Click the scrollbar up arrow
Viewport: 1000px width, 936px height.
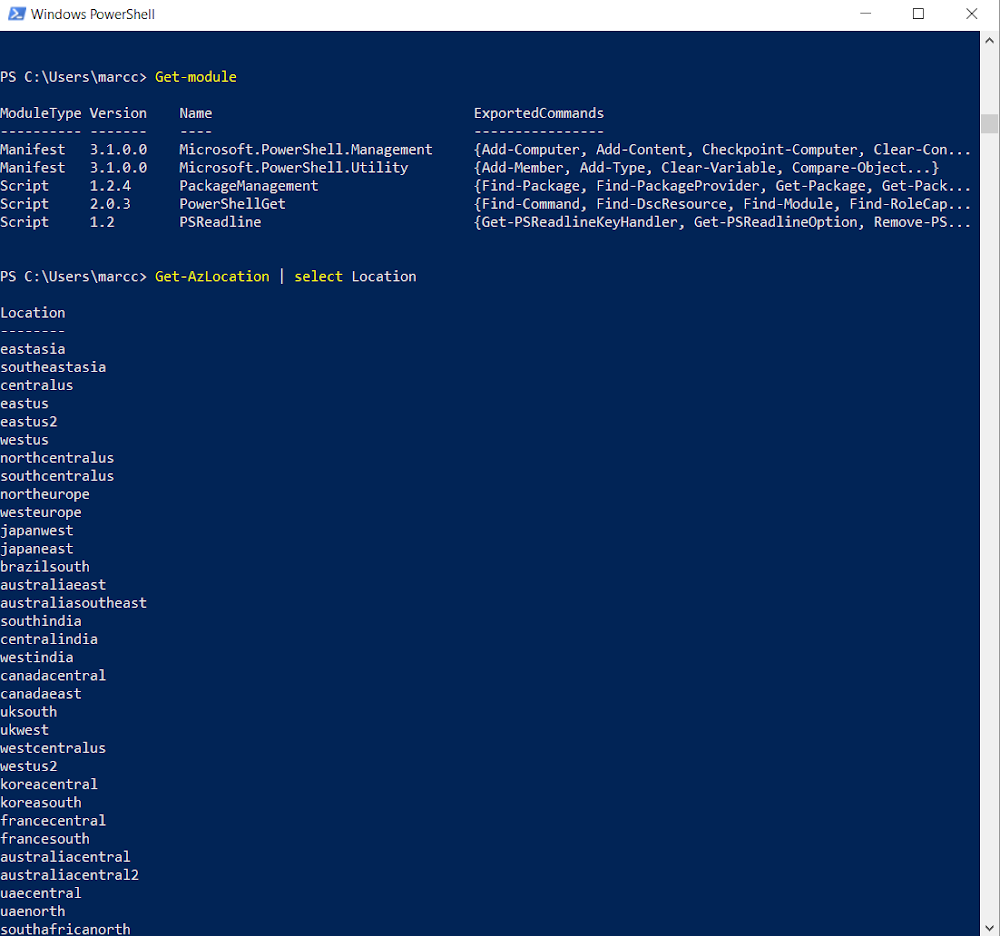coord(988,38)
